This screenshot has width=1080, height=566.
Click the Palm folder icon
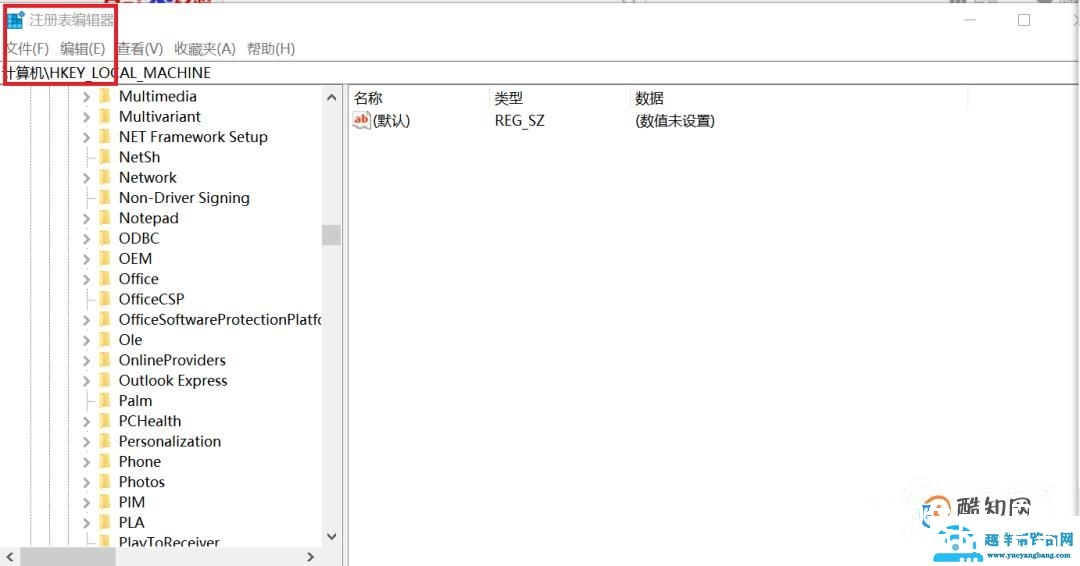pos(105,401)
